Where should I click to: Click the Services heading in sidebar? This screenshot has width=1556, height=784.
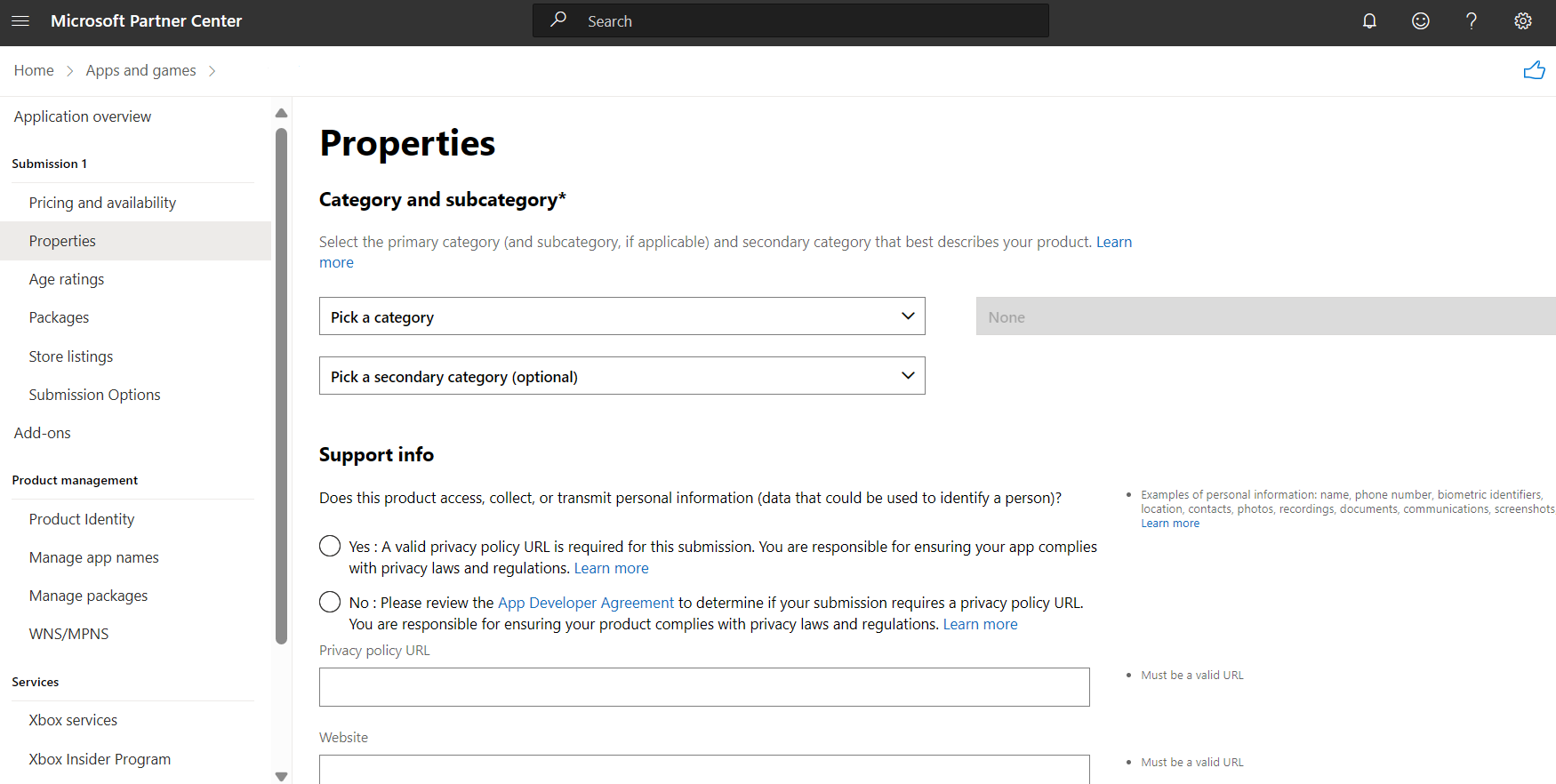pos(36,682)
